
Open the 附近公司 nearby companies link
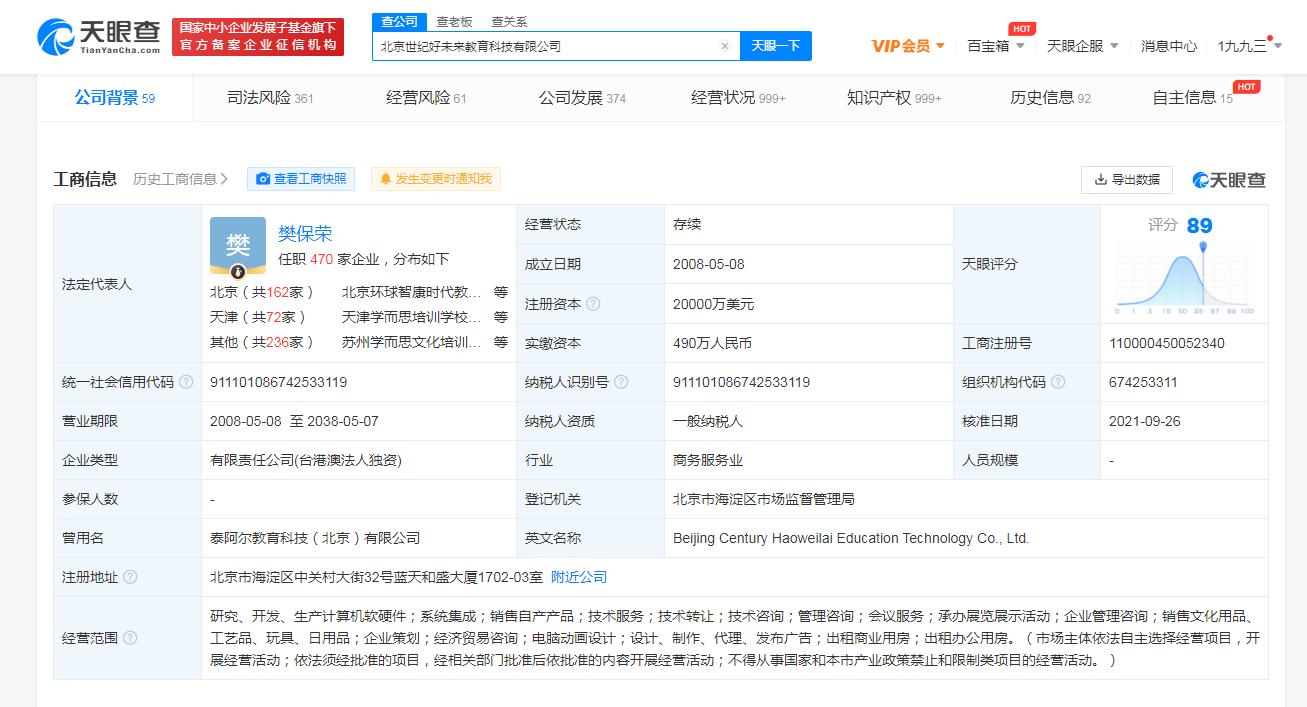(579, 577)
